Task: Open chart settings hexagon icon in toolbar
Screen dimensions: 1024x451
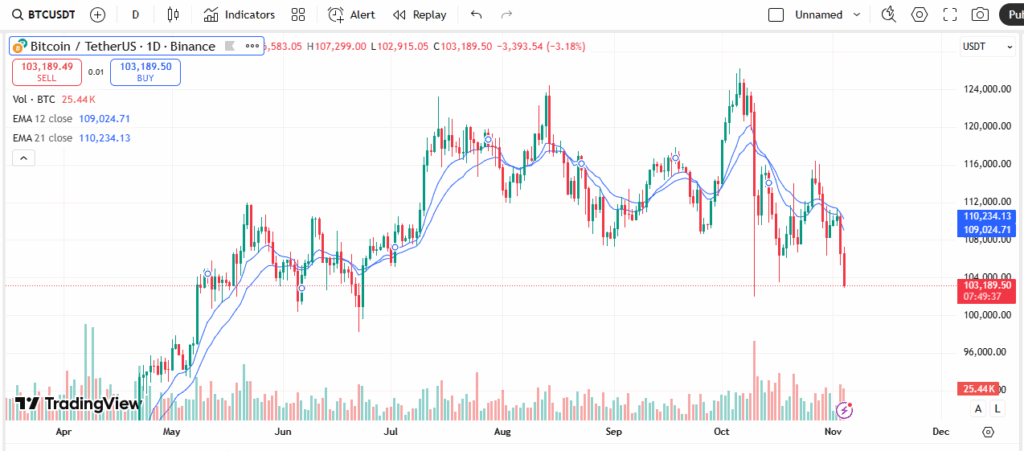Action: pyautogui.click(x=919, y=15)
